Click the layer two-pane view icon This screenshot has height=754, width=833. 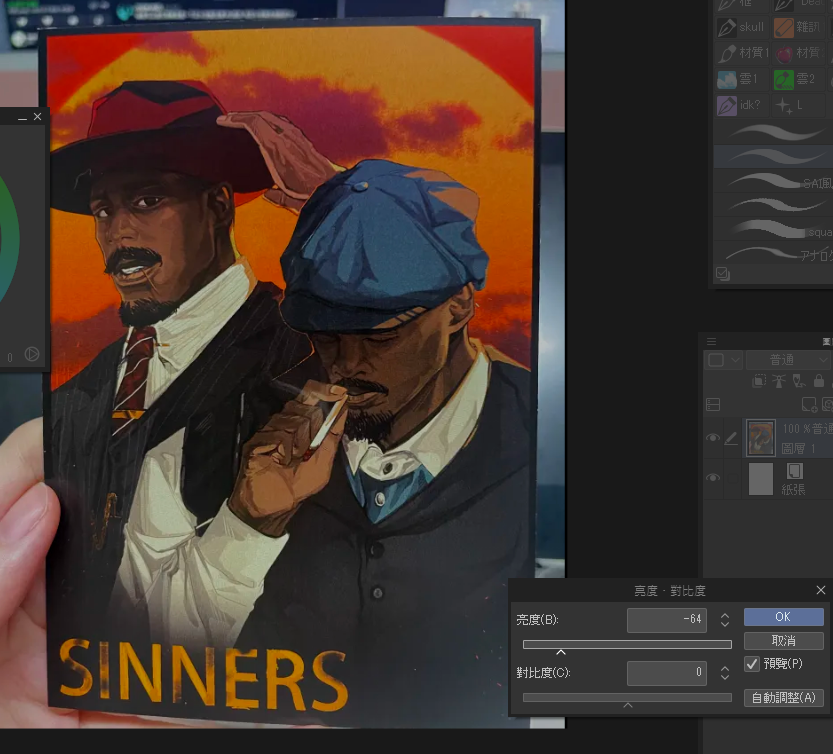pos(713,405)
